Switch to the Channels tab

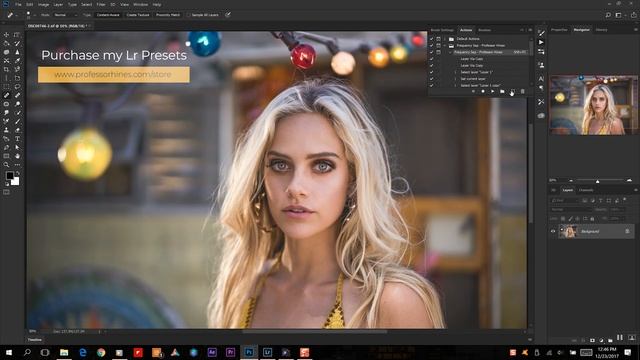pyautogui.click(x=586, y=190)
